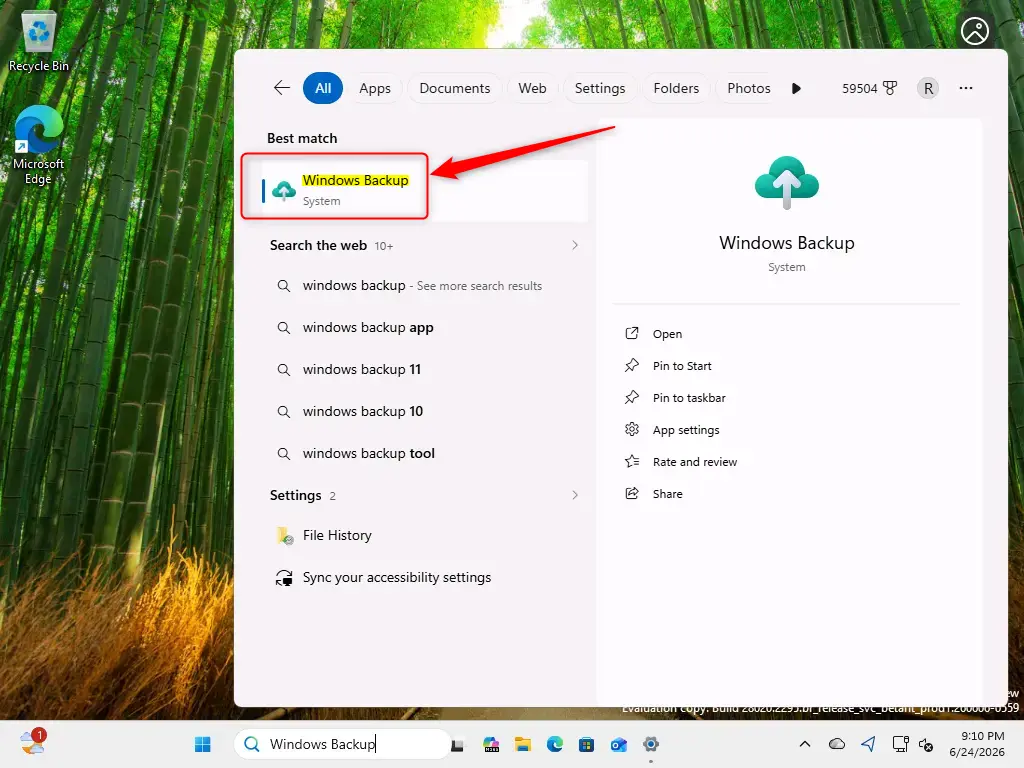The image size is (1024, 768).
Task: Open the weather widget with notification badge
Action: (32, 743)
